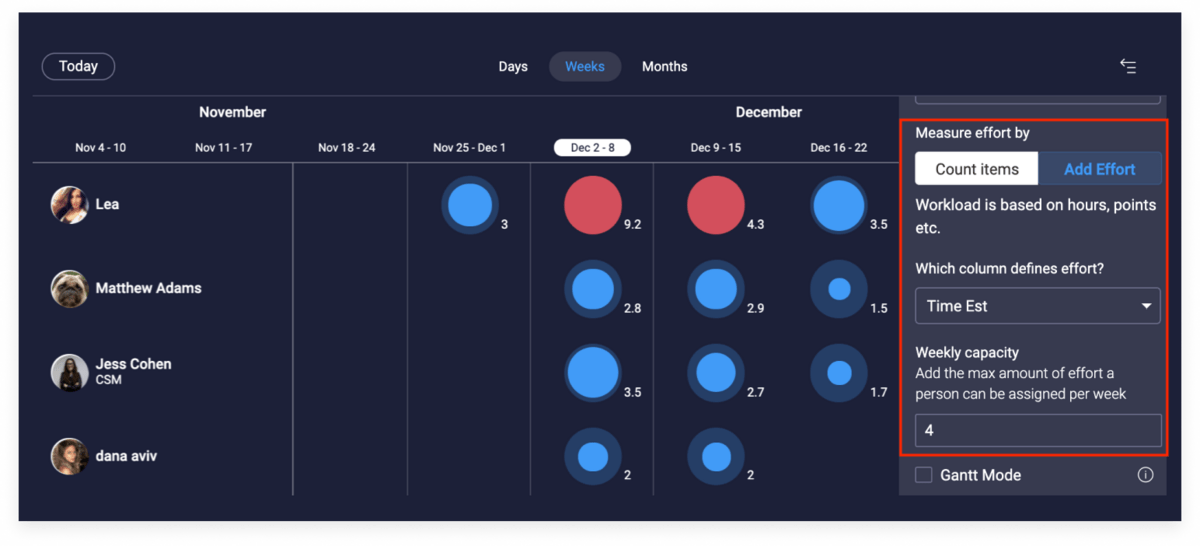Click Matthew Adams' profile avatar
This screenshot has width=1200, height=546.
click(69, 288)
